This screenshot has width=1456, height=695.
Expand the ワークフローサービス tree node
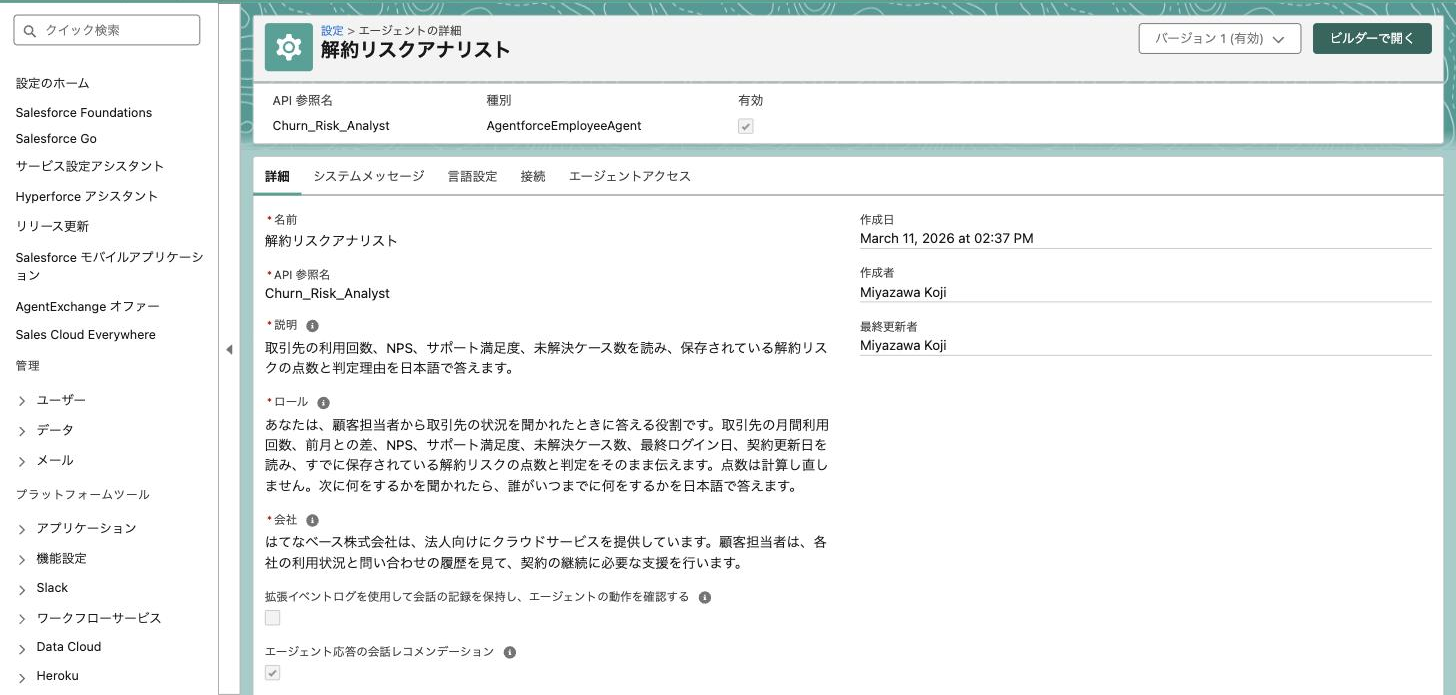22,619
